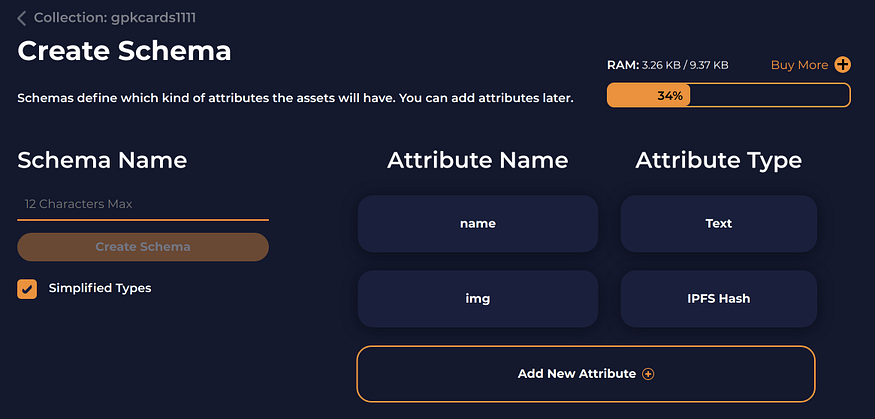
Task: Click the orange plus icon beside Buy More
Action: 843,65
